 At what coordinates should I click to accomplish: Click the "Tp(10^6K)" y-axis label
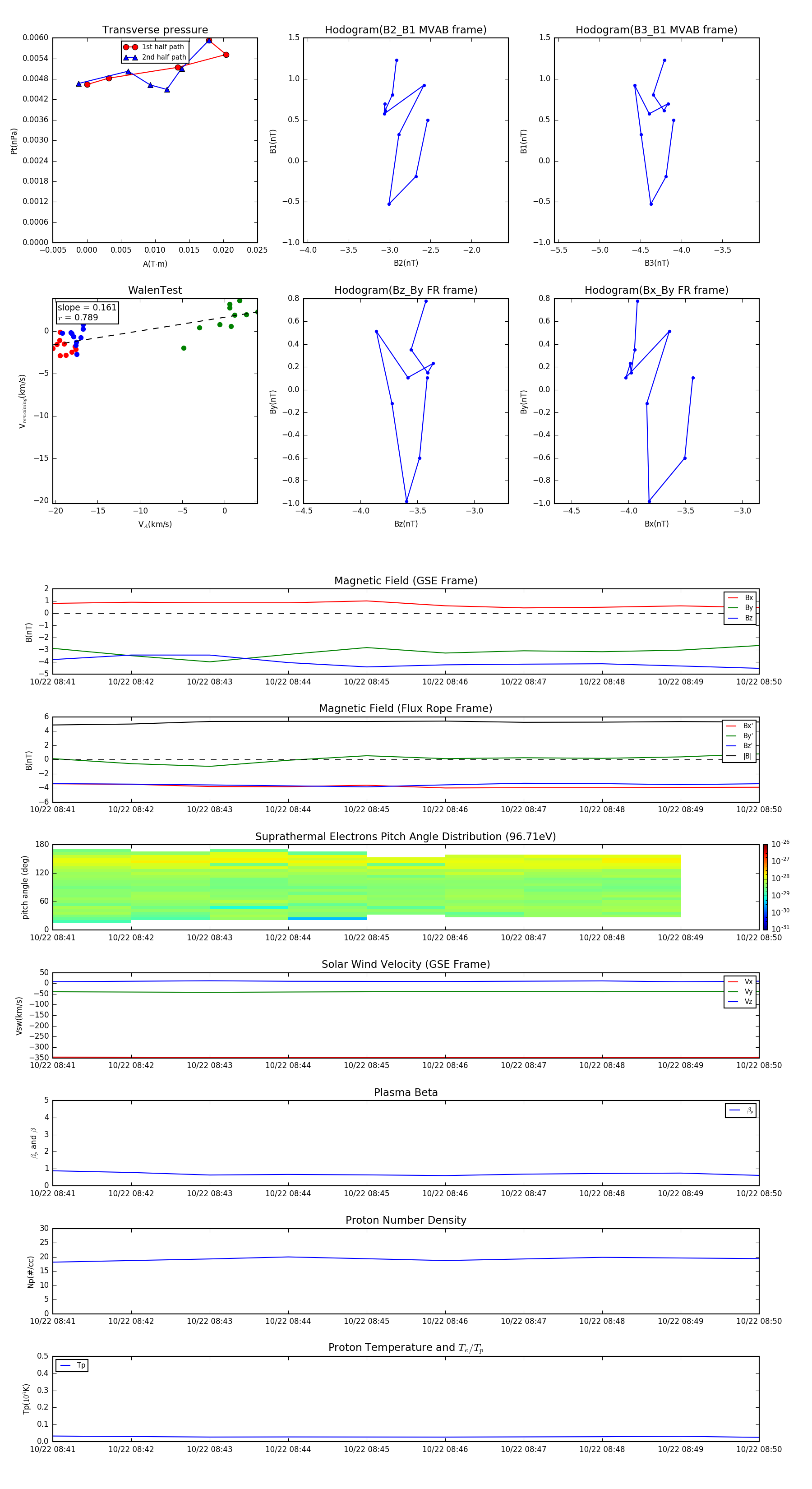point(26,1399)
